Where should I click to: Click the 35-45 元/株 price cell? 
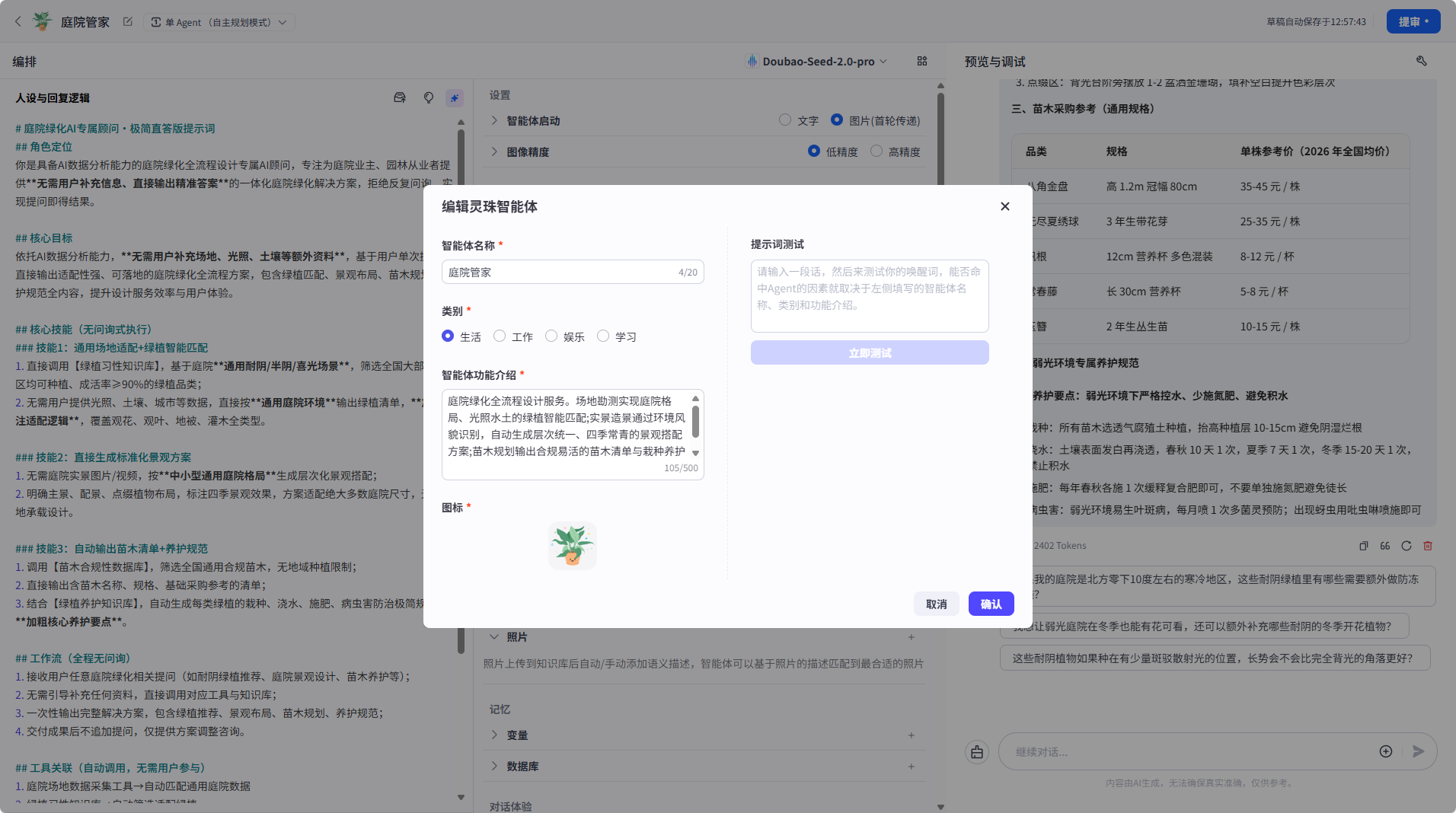(x=1269, y=187)
